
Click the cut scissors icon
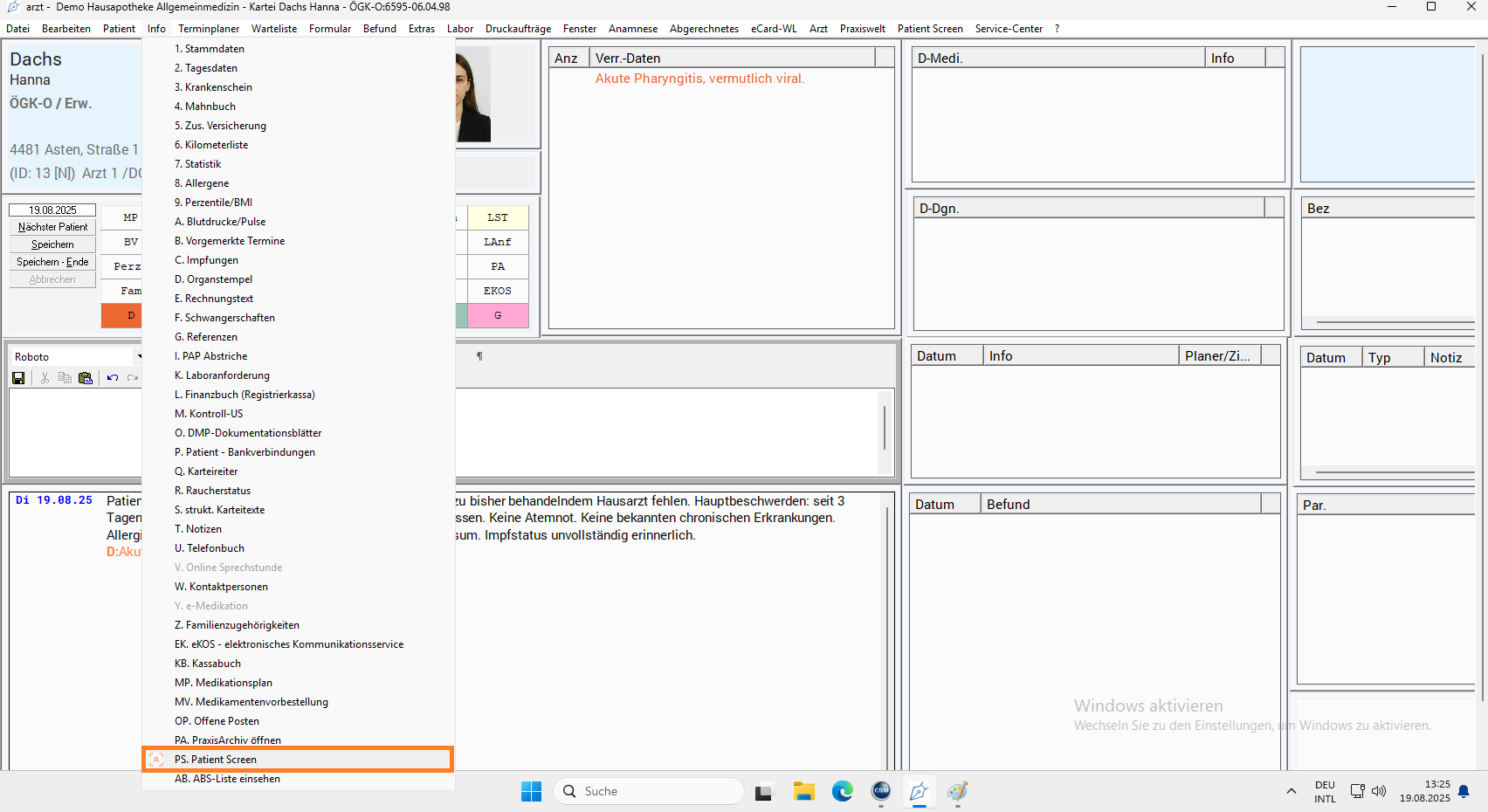click(x=45, y=378)
